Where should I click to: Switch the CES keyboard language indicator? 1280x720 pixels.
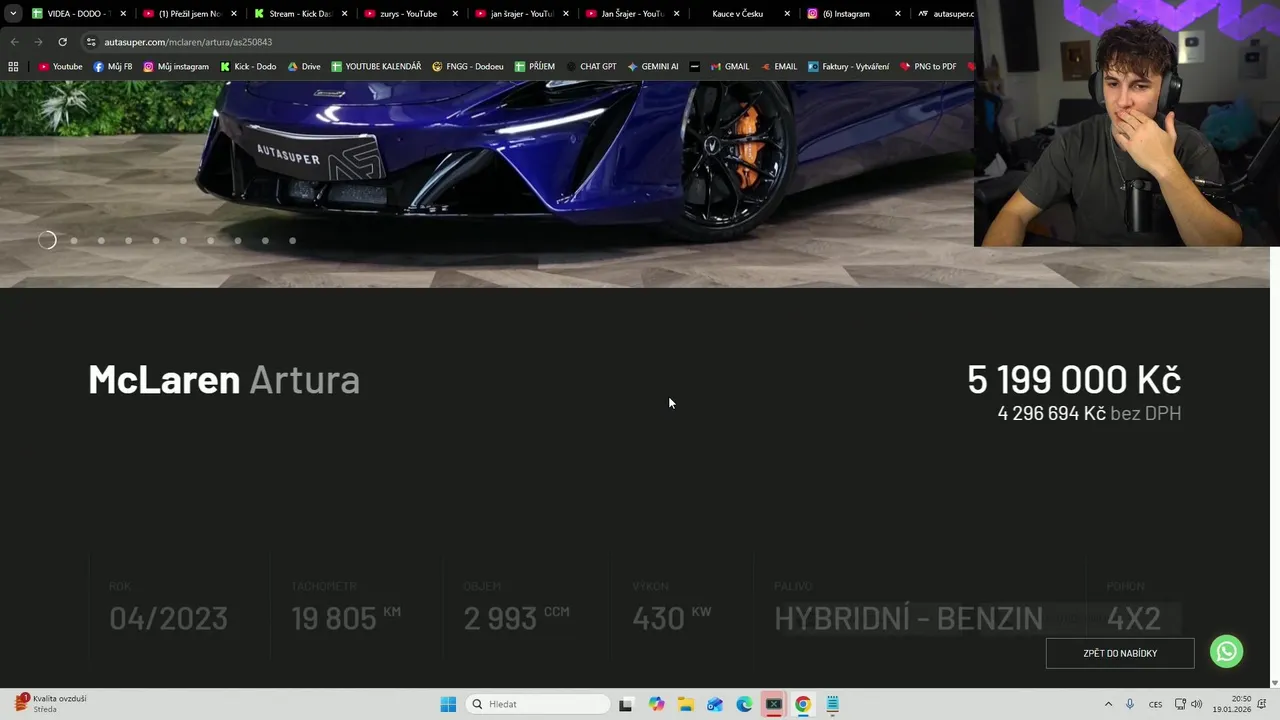tap(1155, 704)
